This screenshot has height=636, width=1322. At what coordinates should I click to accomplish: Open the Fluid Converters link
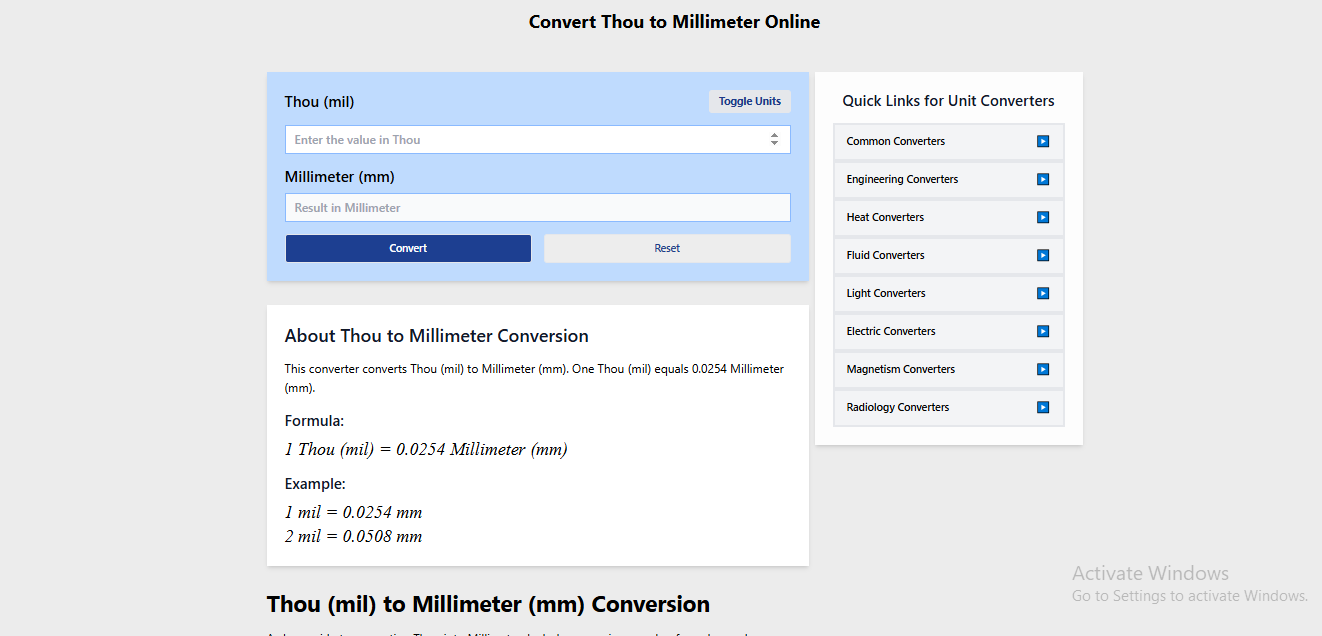pyautogui.click(x=884, y=255)
